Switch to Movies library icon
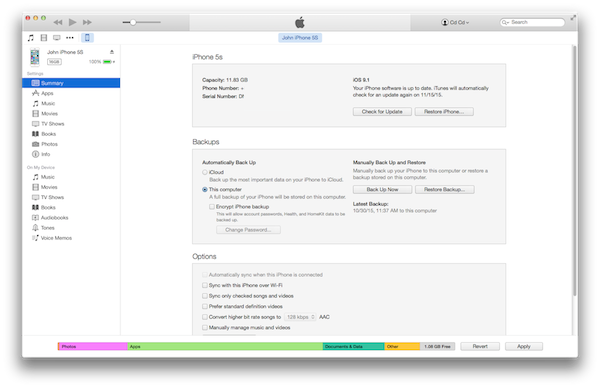600x388 pixels. (x=44, y=37)
